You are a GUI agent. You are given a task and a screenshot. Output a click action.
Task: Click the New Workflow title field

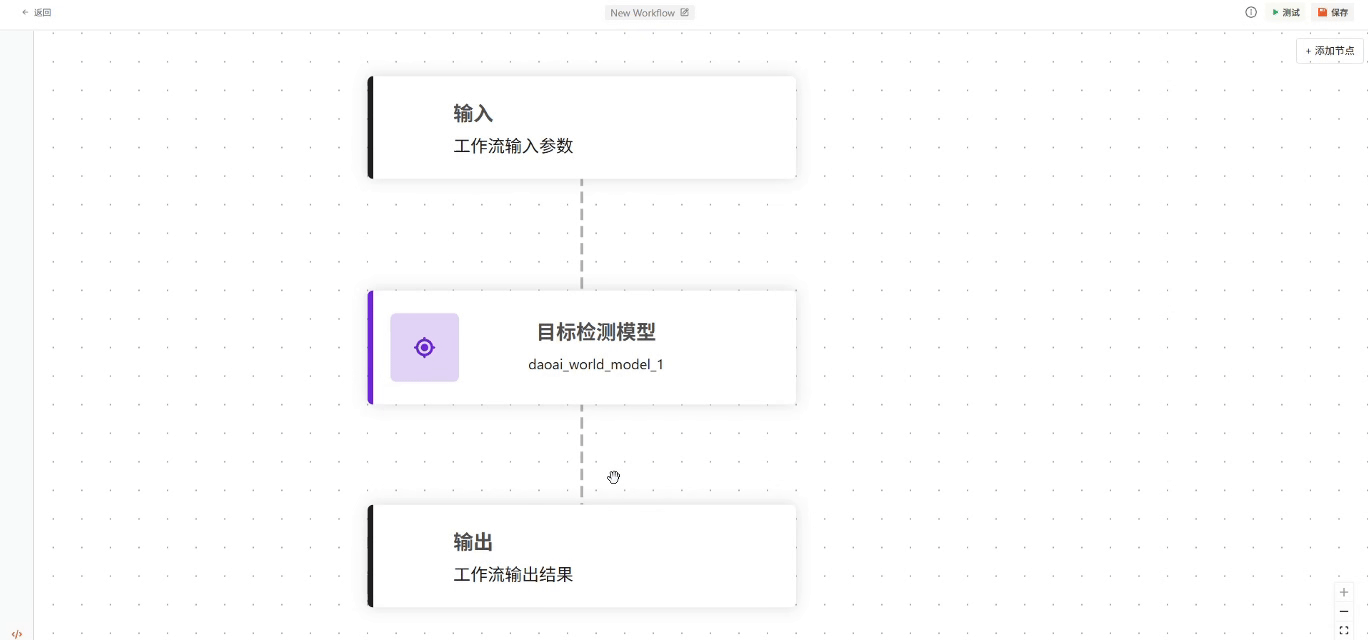[x=642, y=13]
